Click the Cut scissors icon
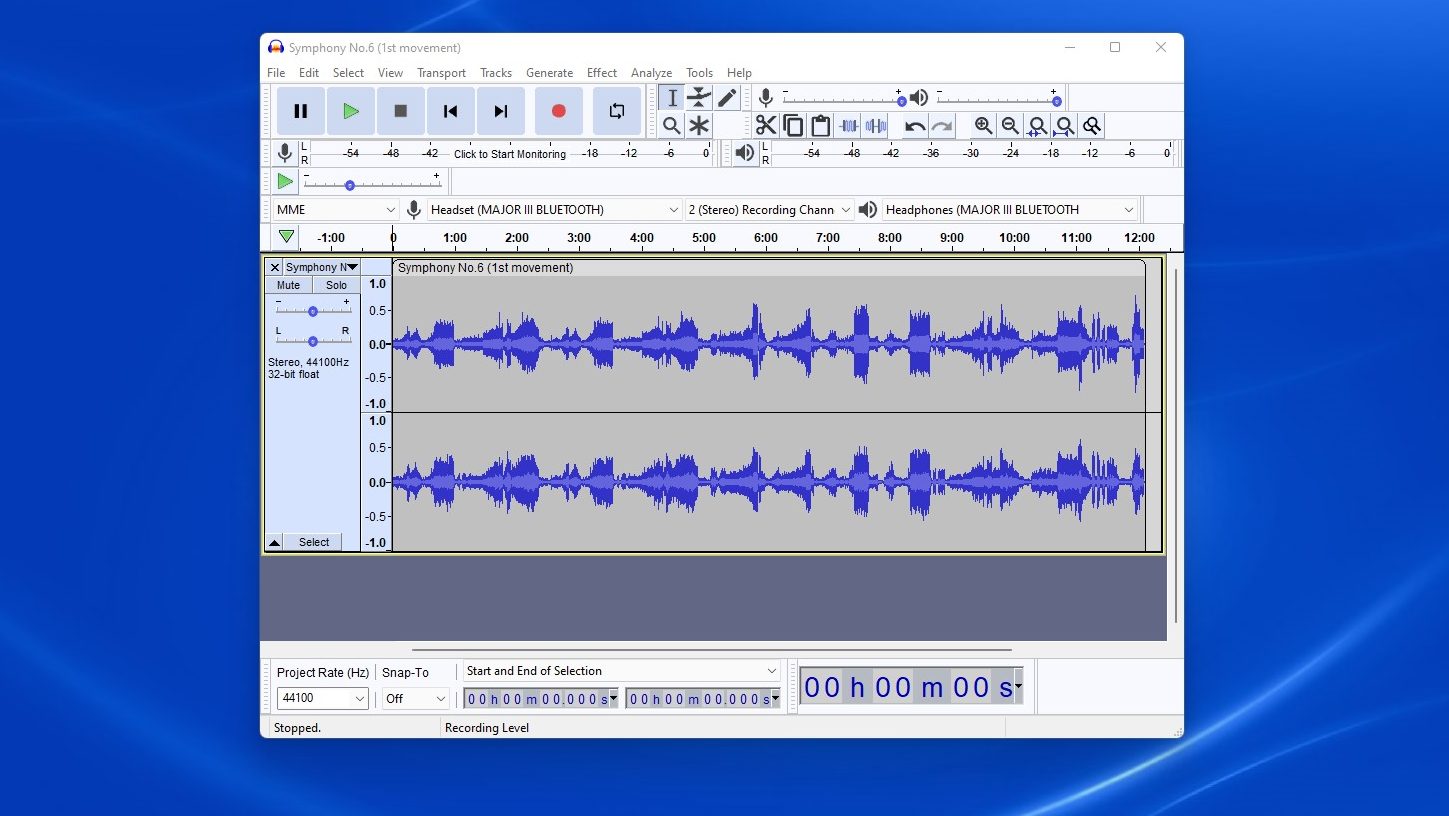This screenshot has height=816, width=1449. [766, 125]
